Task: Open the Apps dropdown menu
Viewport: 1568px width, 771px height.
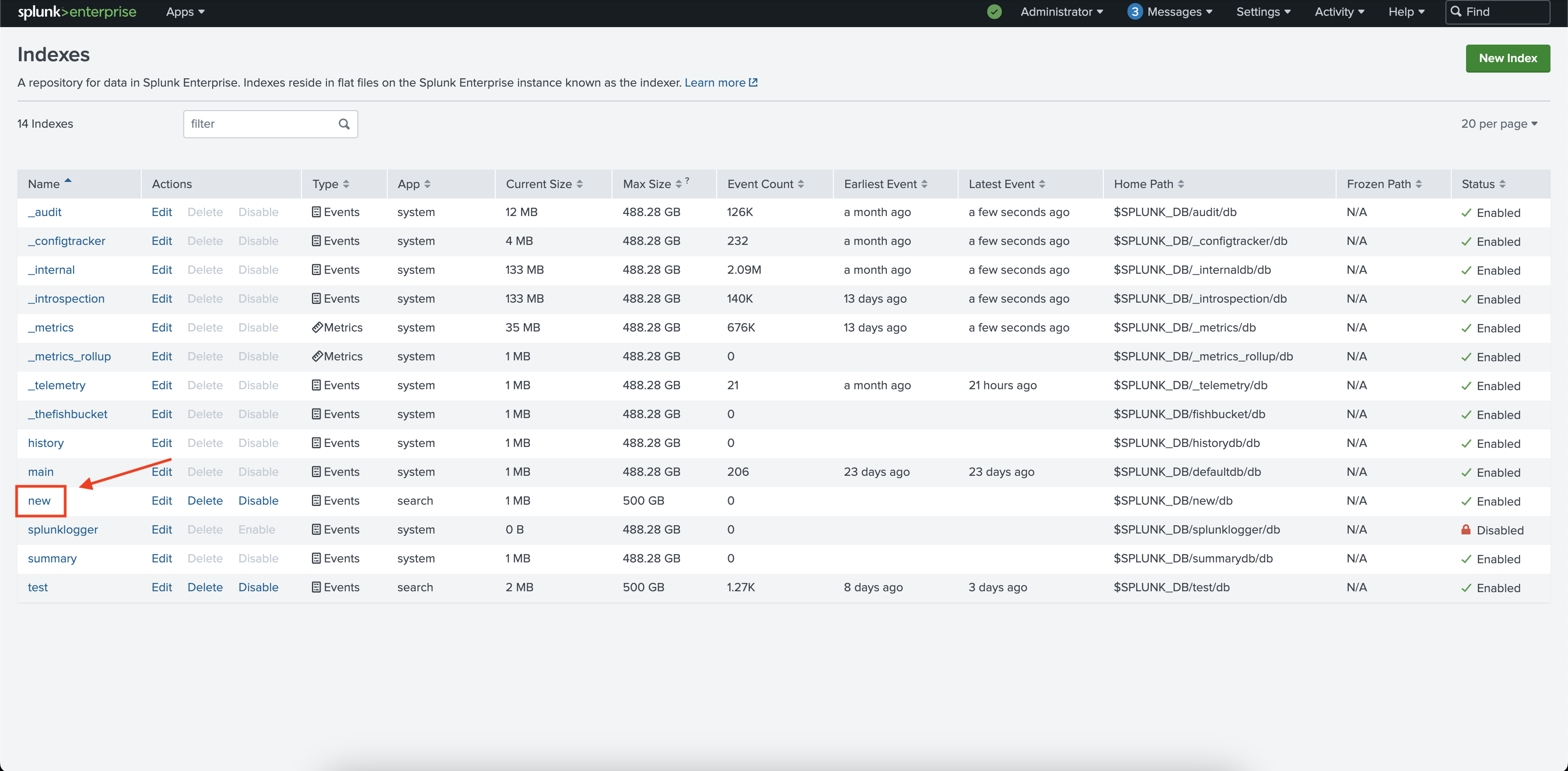Action: pos(185,11)
